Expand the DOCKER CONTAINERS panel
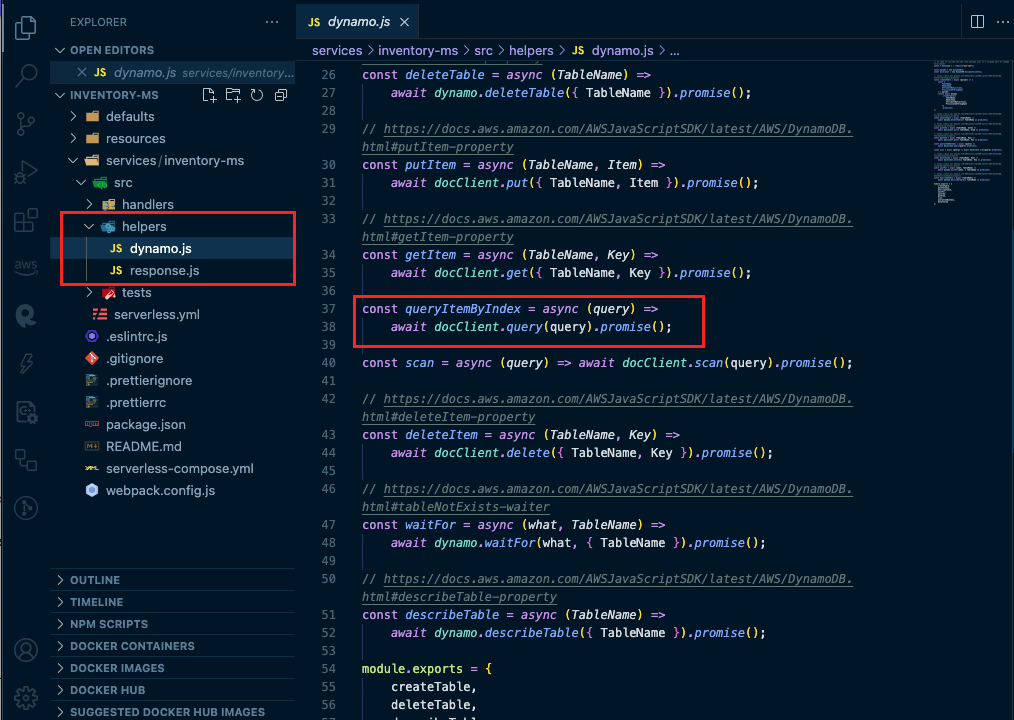The width and height of the screenshot is (1014, 720). [173, 646]
